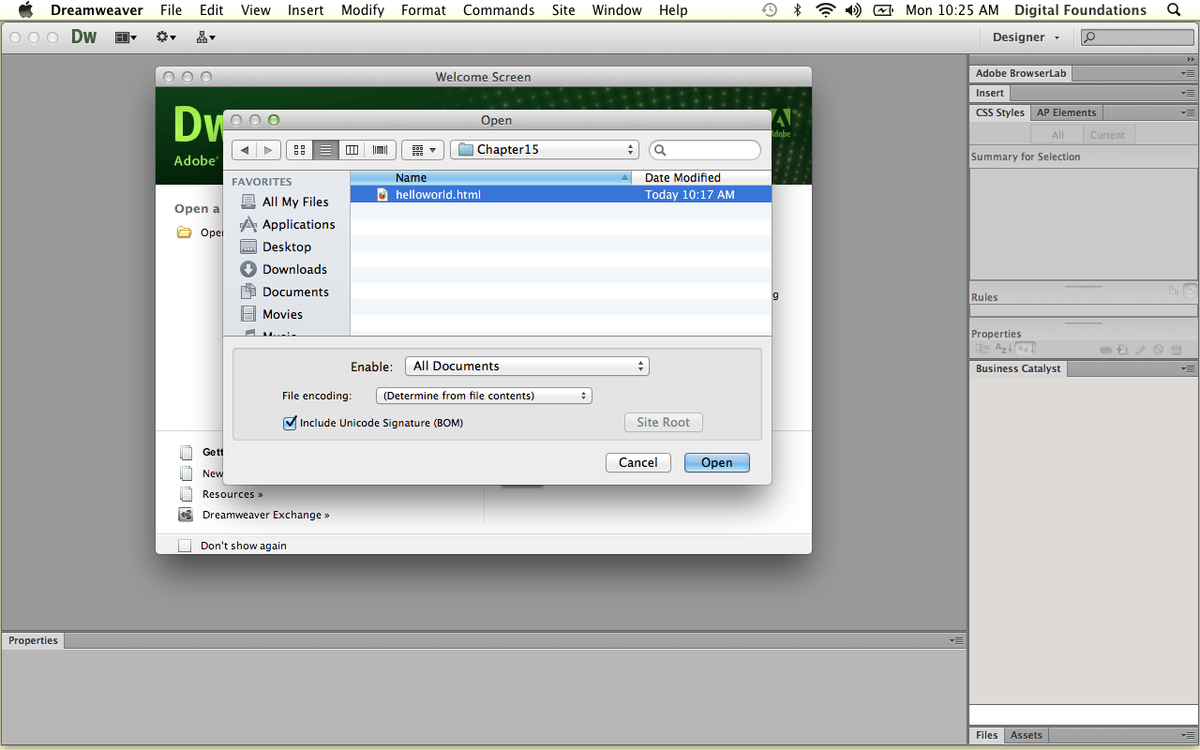The width and height of the screenshot is (1200, 750).
Task: Switch file dialog to icon view
Action: (x=299, y=150)
